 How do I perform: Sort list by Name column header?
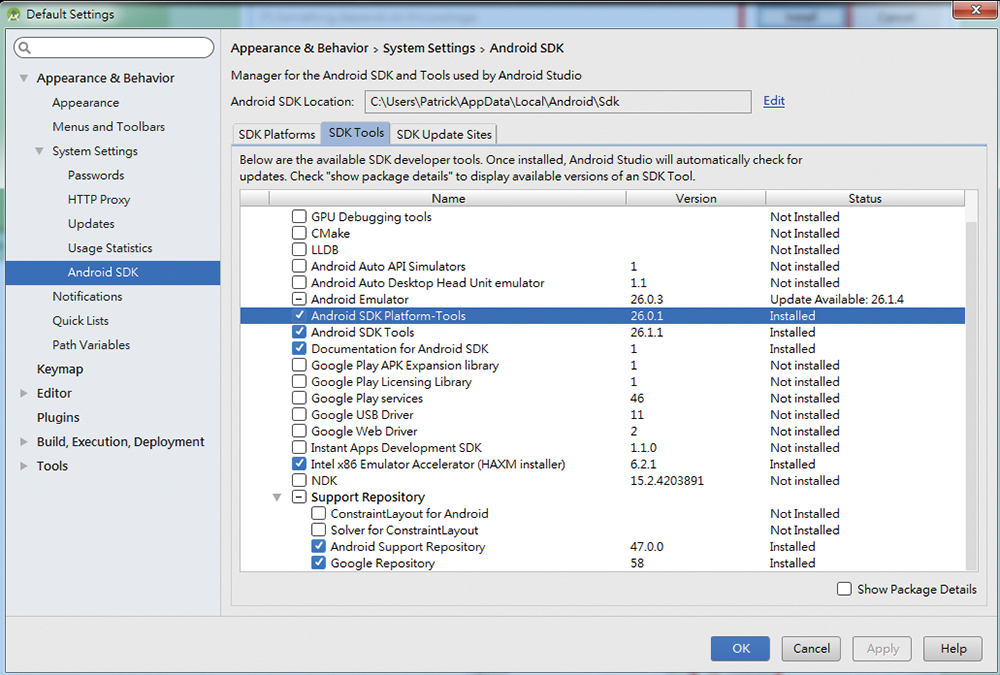(448, 198)
